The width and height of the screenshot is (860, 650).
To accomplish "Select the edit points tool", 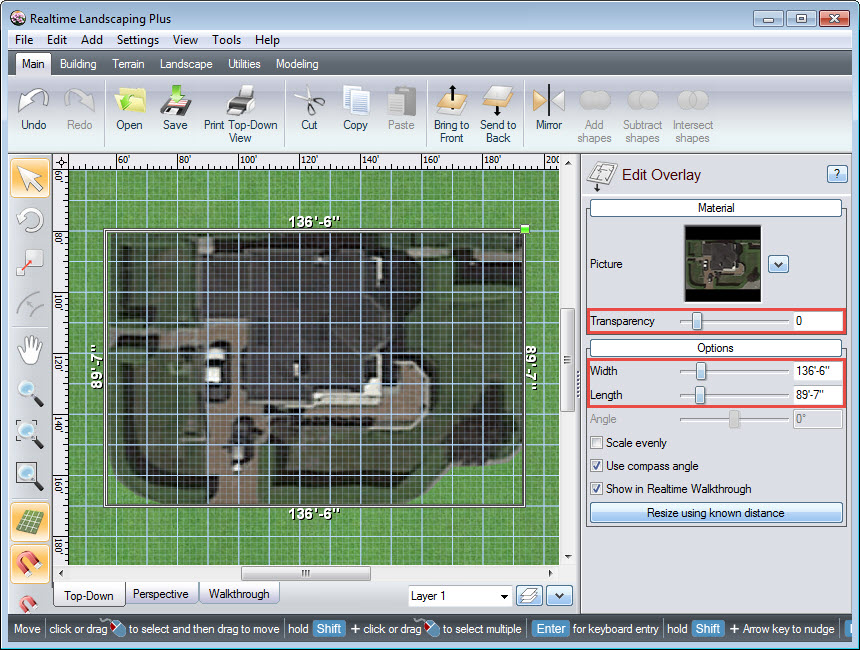I will (30, 262).
